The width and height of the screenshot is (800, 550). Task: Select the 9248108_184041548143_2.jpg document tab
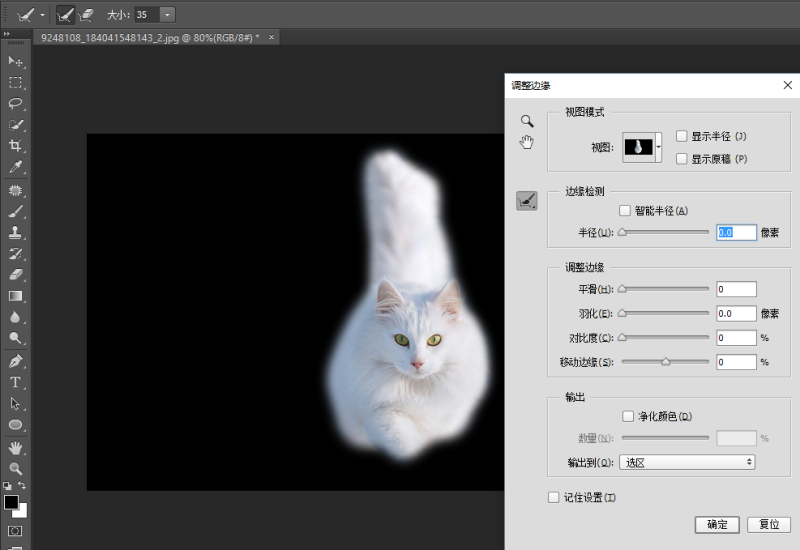(150, 37)
